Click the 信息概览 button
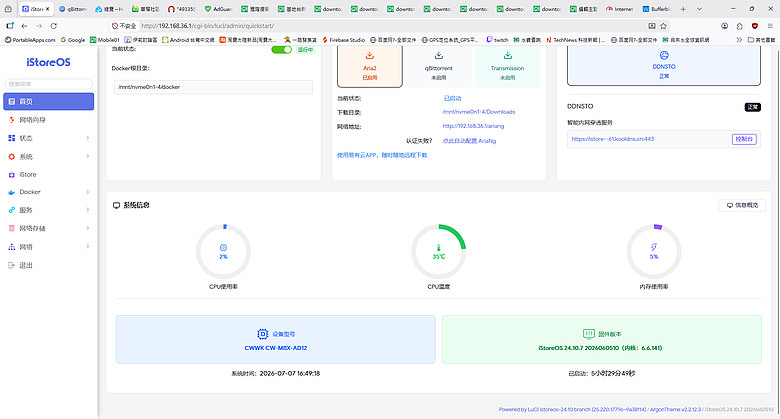Viewport: 780px width, 419px height. 742,205
